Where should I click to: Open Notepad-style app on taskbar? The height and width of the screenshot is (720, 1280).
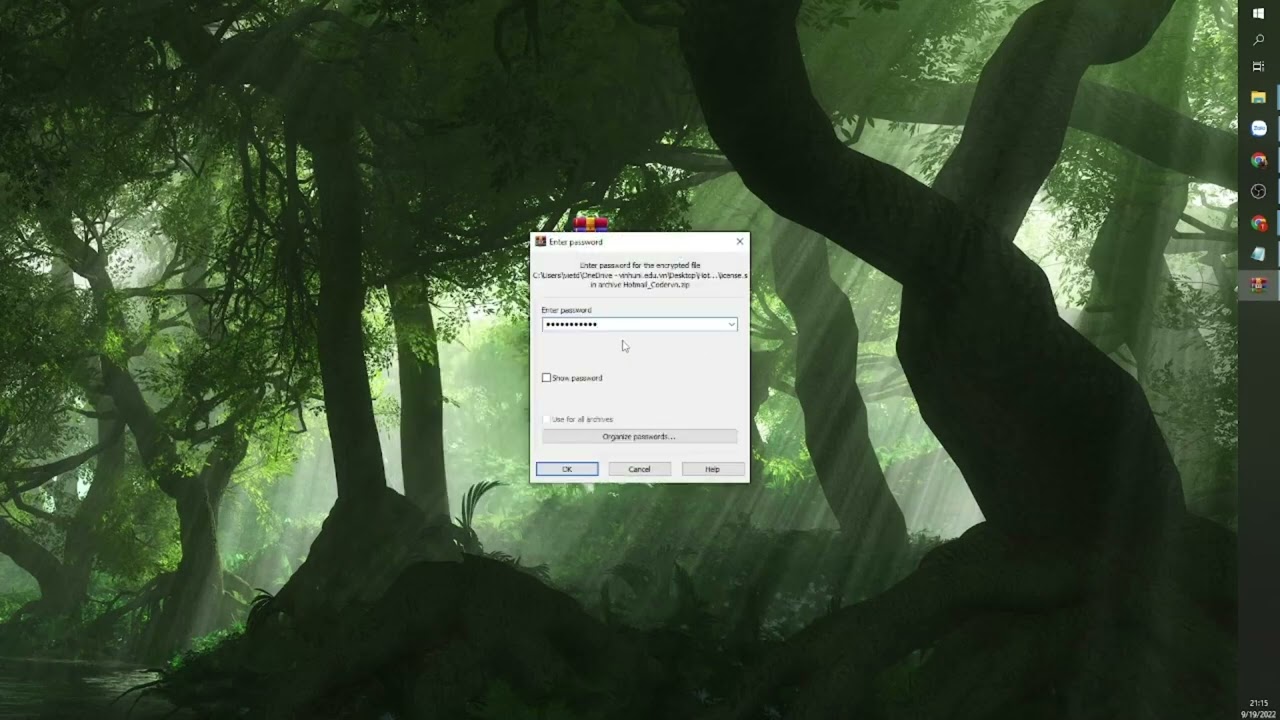tap(1259, 254)
